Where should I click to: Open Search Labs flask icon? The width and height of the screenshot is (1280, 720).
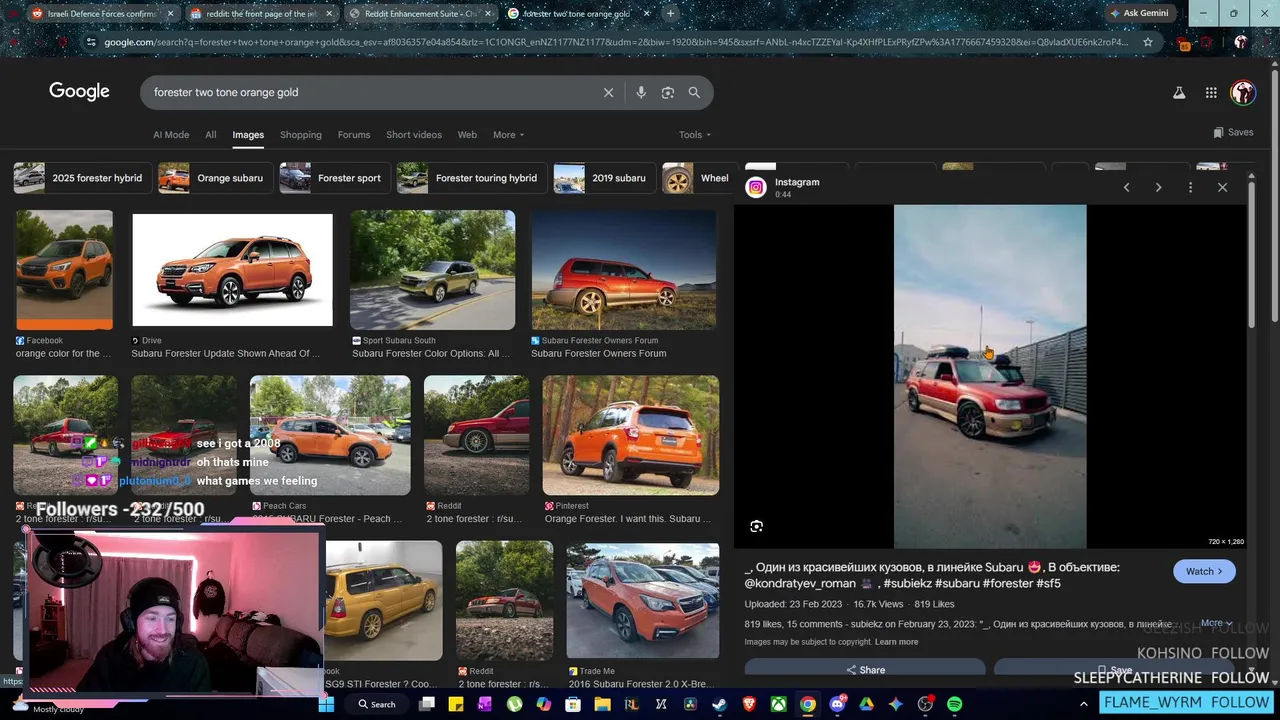pyautogui.click(x=1179, y=92)
